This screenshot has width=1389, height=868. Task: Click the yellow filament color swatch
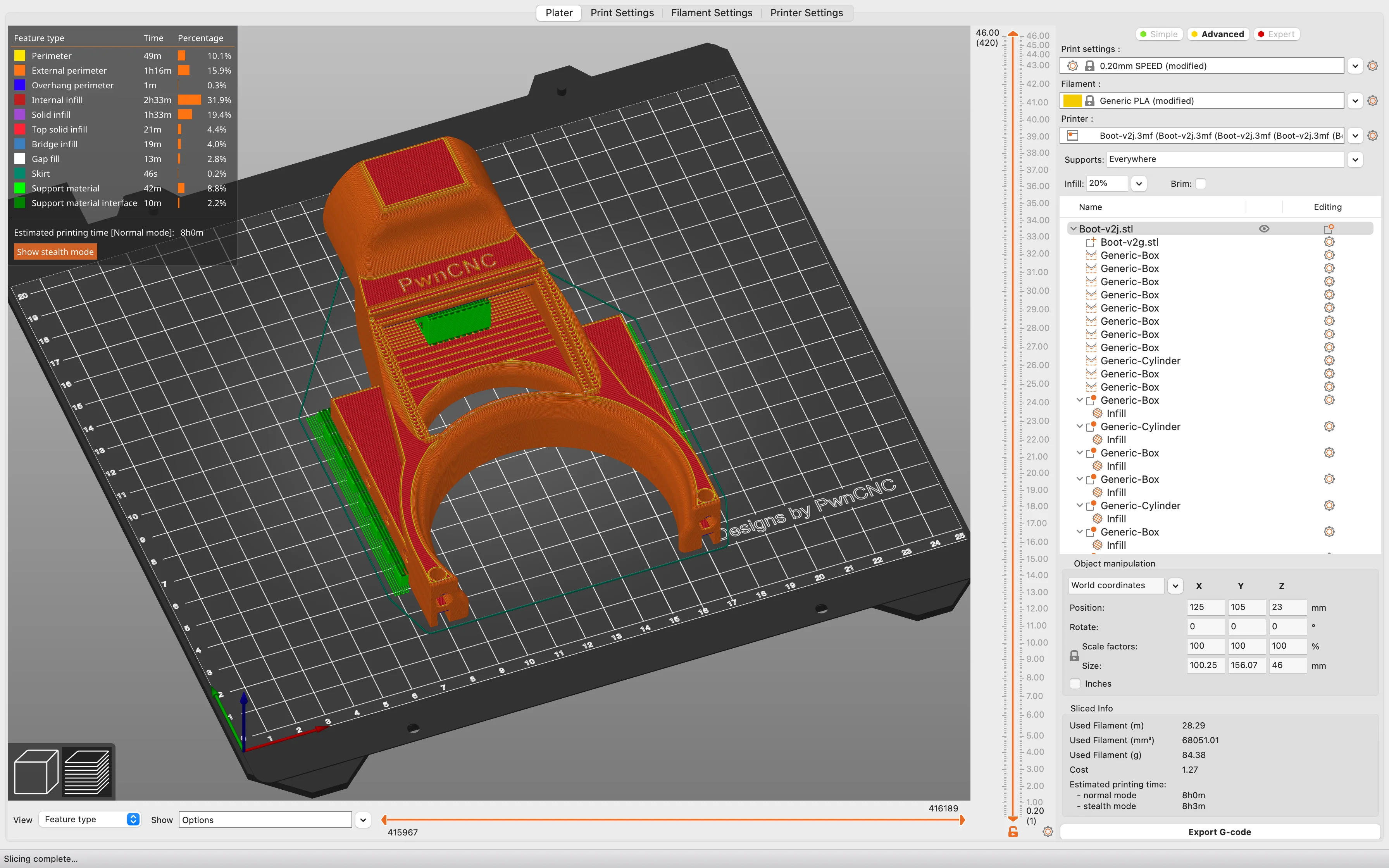click(x=1072, y=101)
